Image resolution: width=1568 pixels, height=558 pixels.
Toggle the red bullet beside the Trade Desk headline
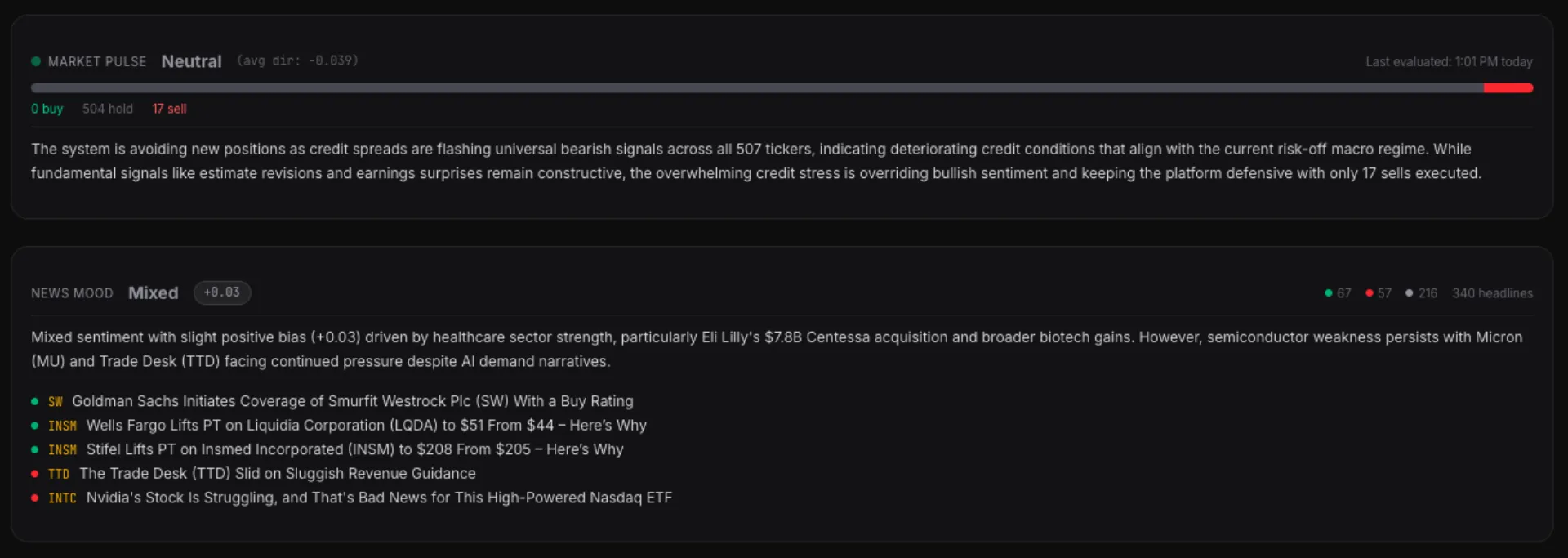pyautogui.click(x=33, y=474)
